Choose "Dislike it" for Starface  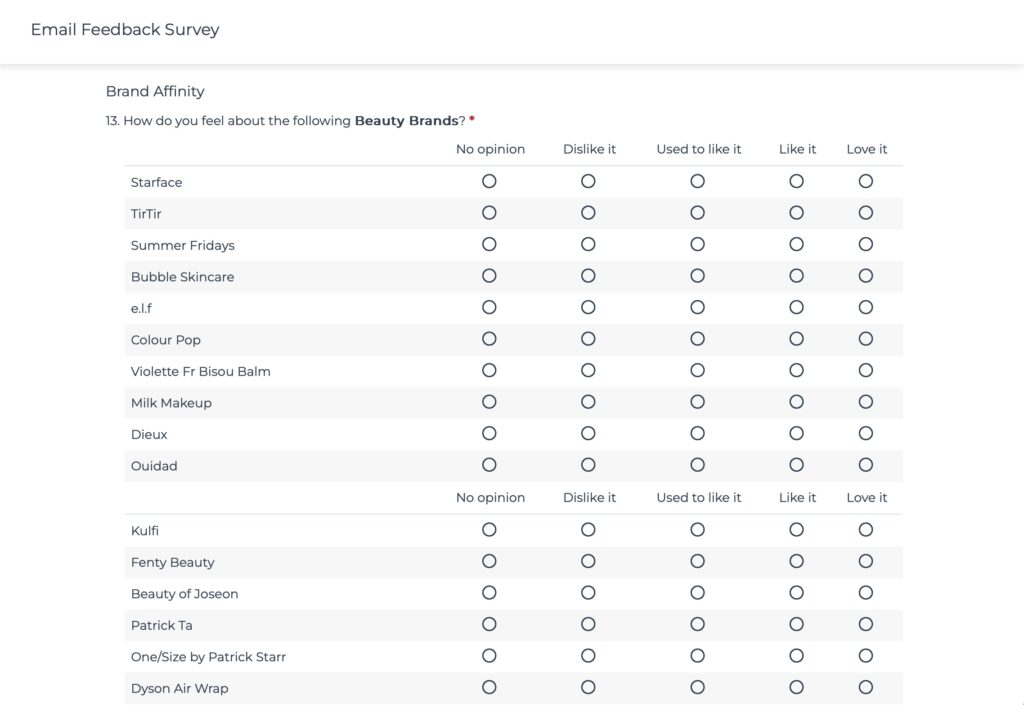tap(588, 181)
